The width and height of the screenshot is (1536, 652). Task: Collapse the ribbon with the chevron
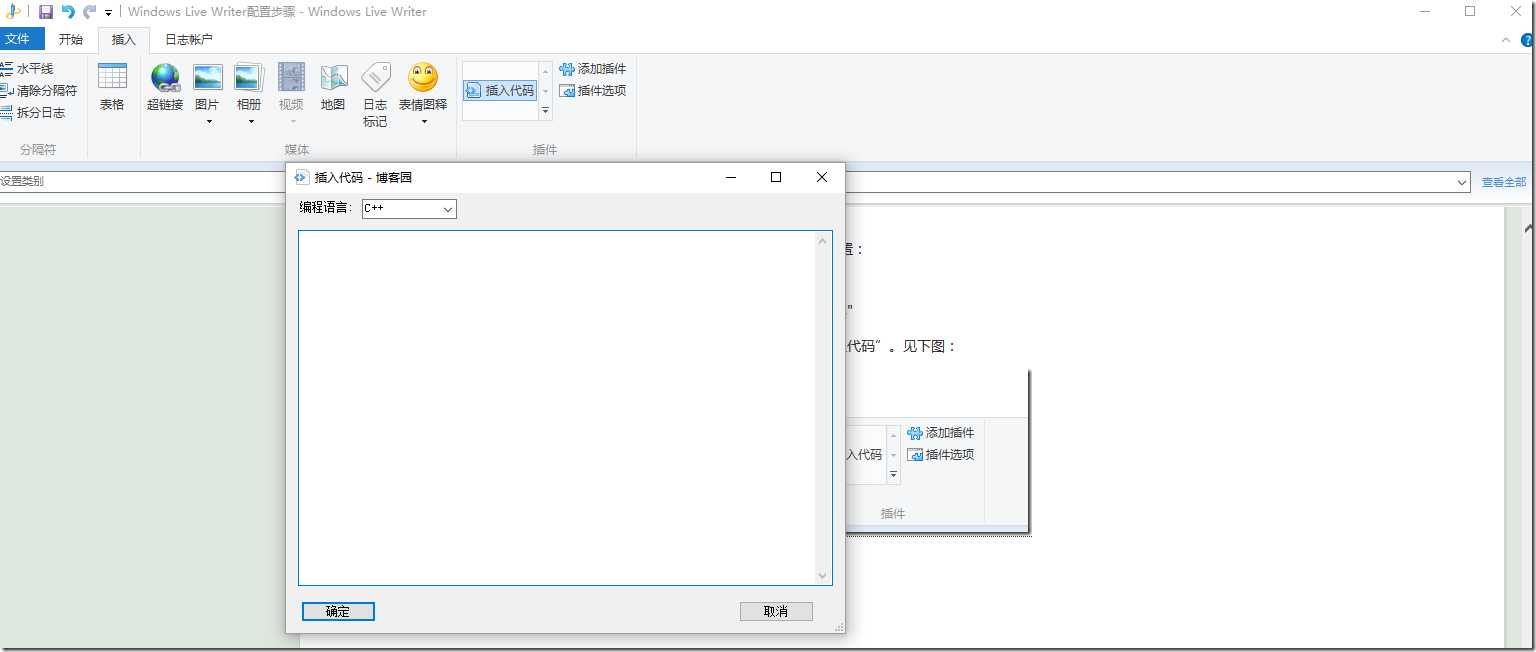pyautogui.click(x=1506, y=40)
